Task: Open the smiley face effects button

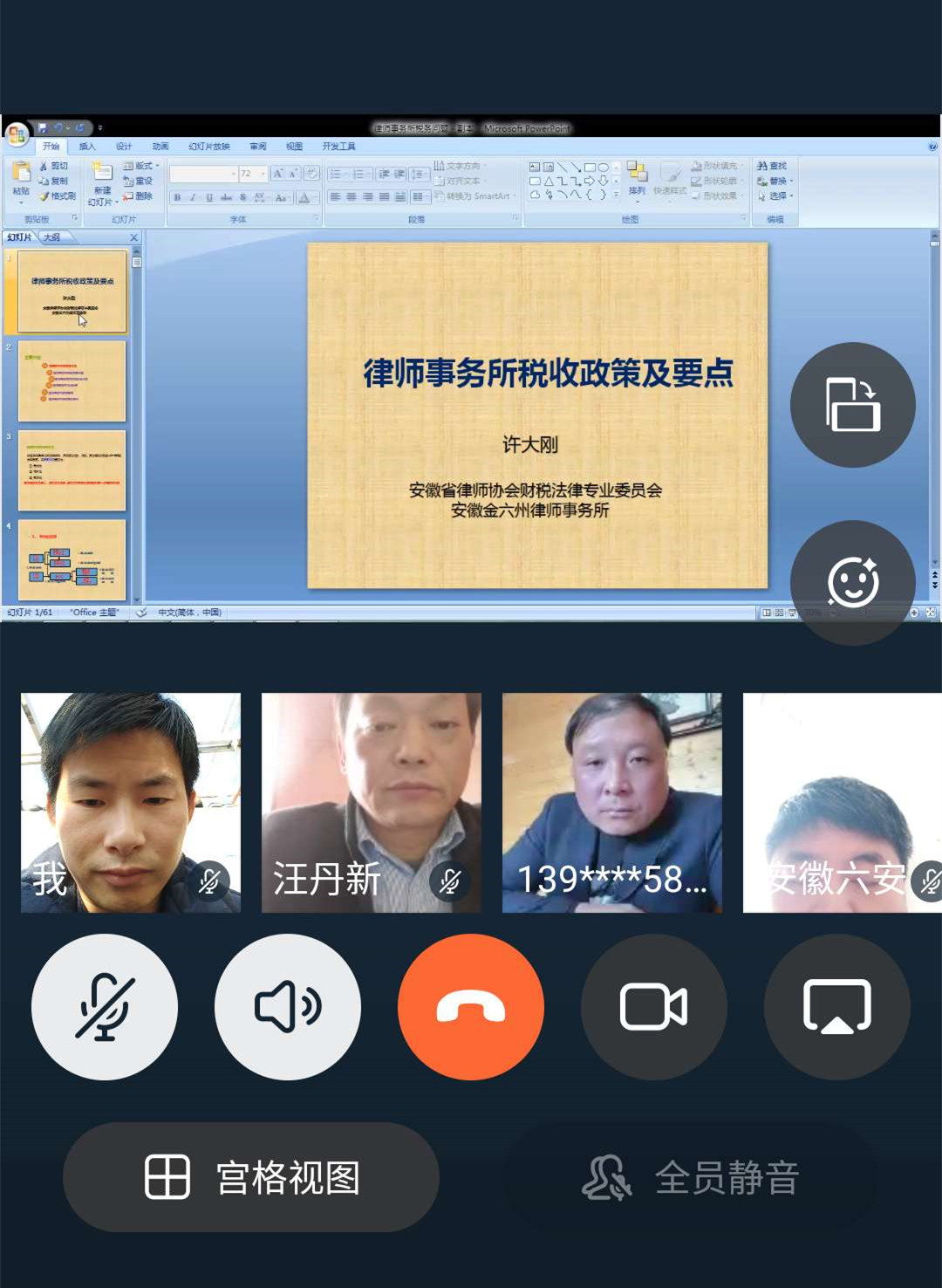Action: (852, 582)
